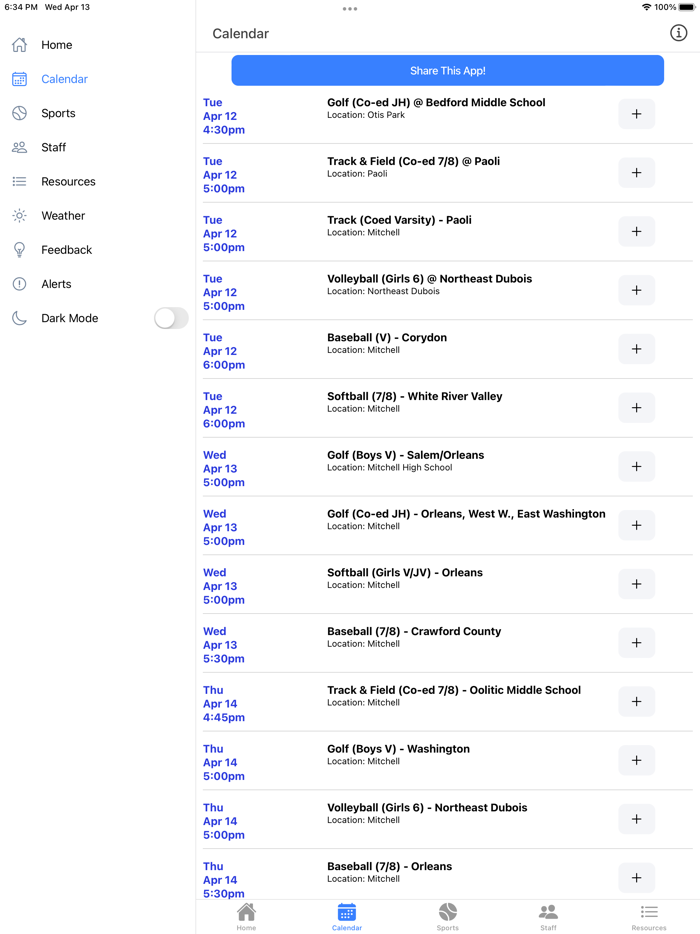Click the 6:34 PM clock in status bar
The image size is (700, 934).
click(x=21, y=7)
